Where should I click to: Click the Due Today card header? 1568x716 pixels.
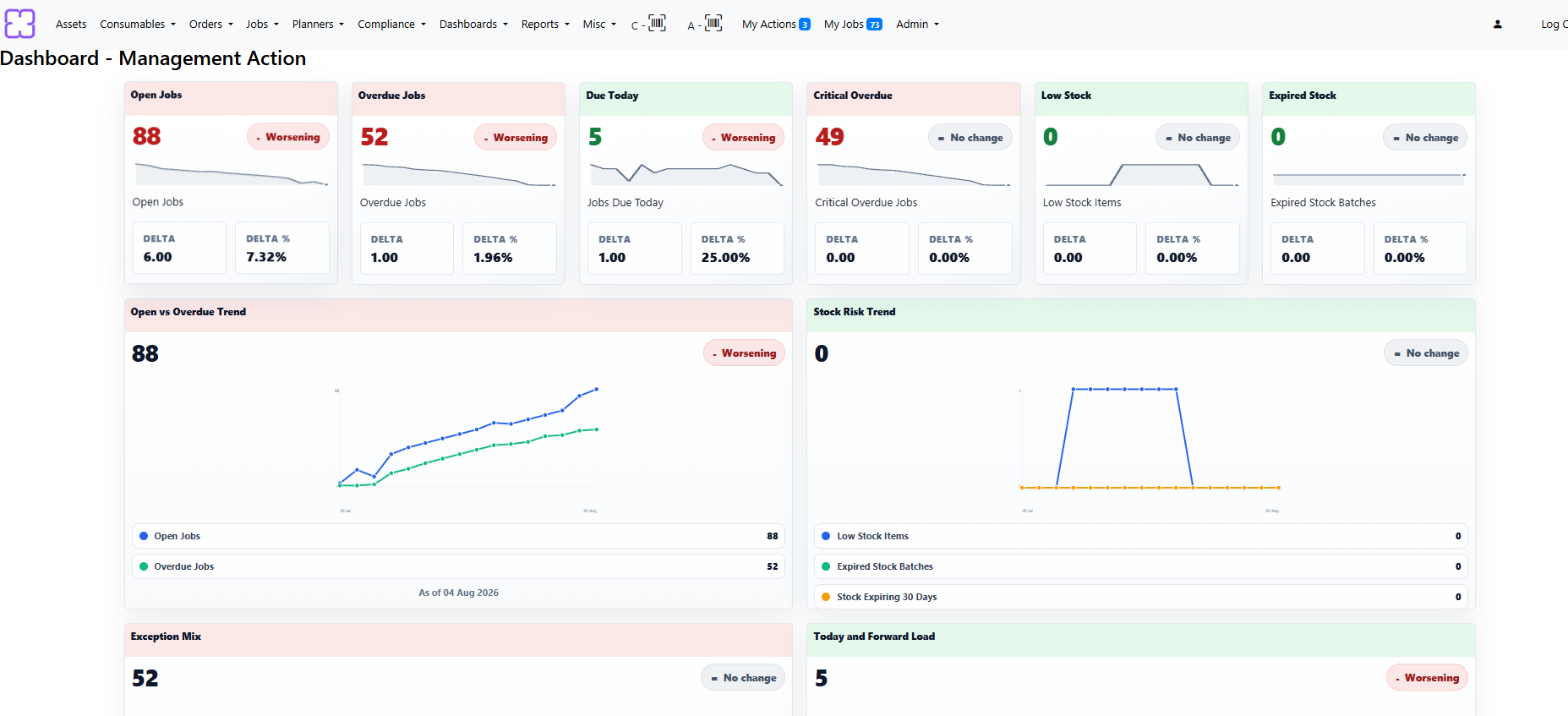click(x=686, y=98)
